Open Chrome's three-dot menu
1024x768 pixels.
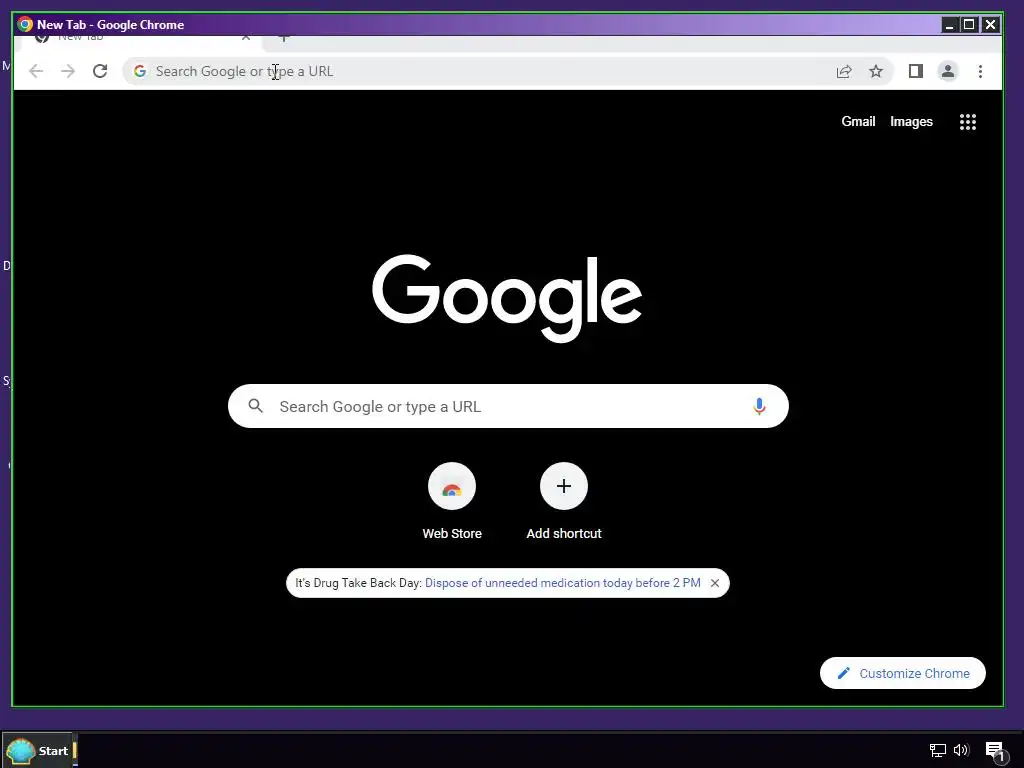coord(980,71)
